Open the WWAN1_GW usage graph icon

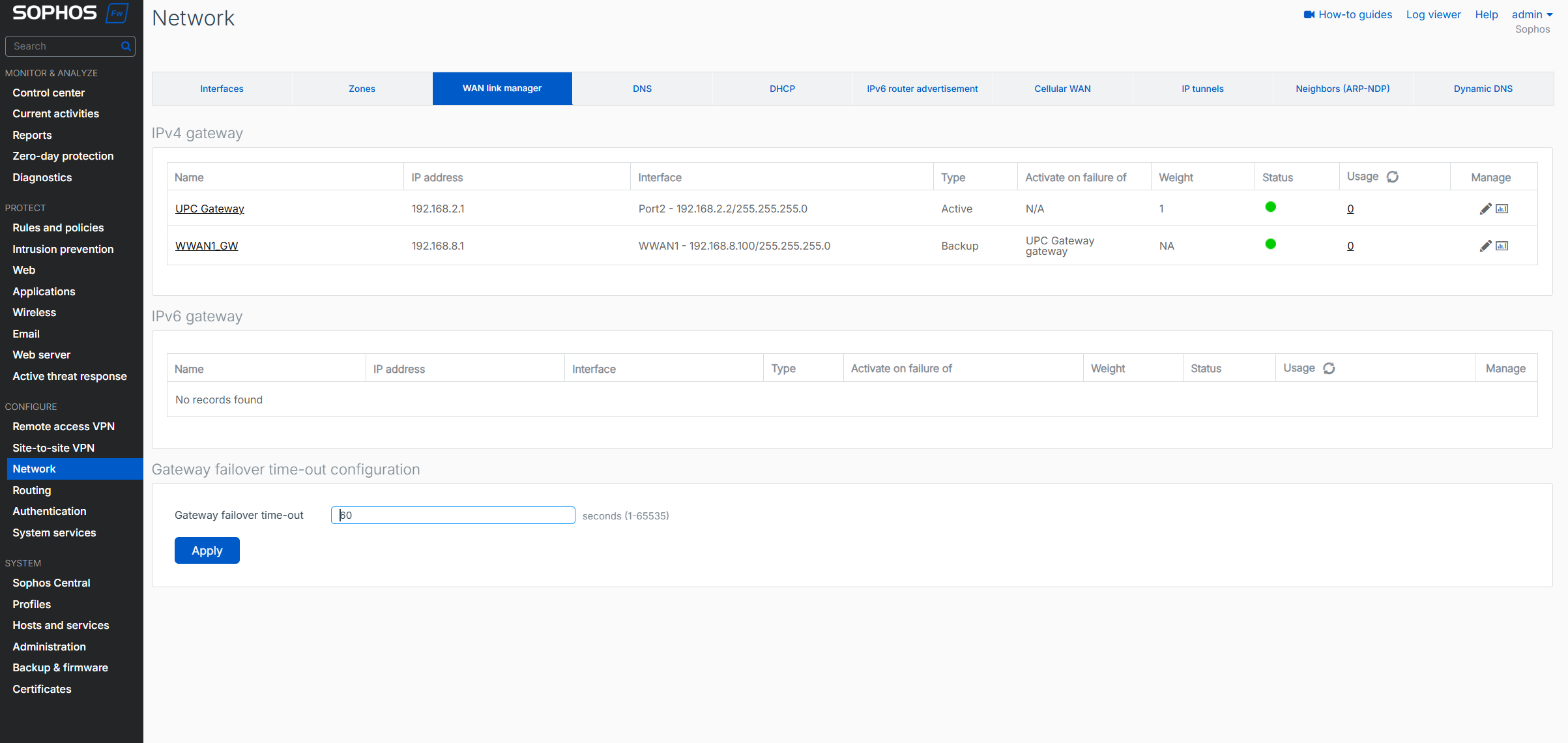pyautogui.click(x=1502, y=246)
